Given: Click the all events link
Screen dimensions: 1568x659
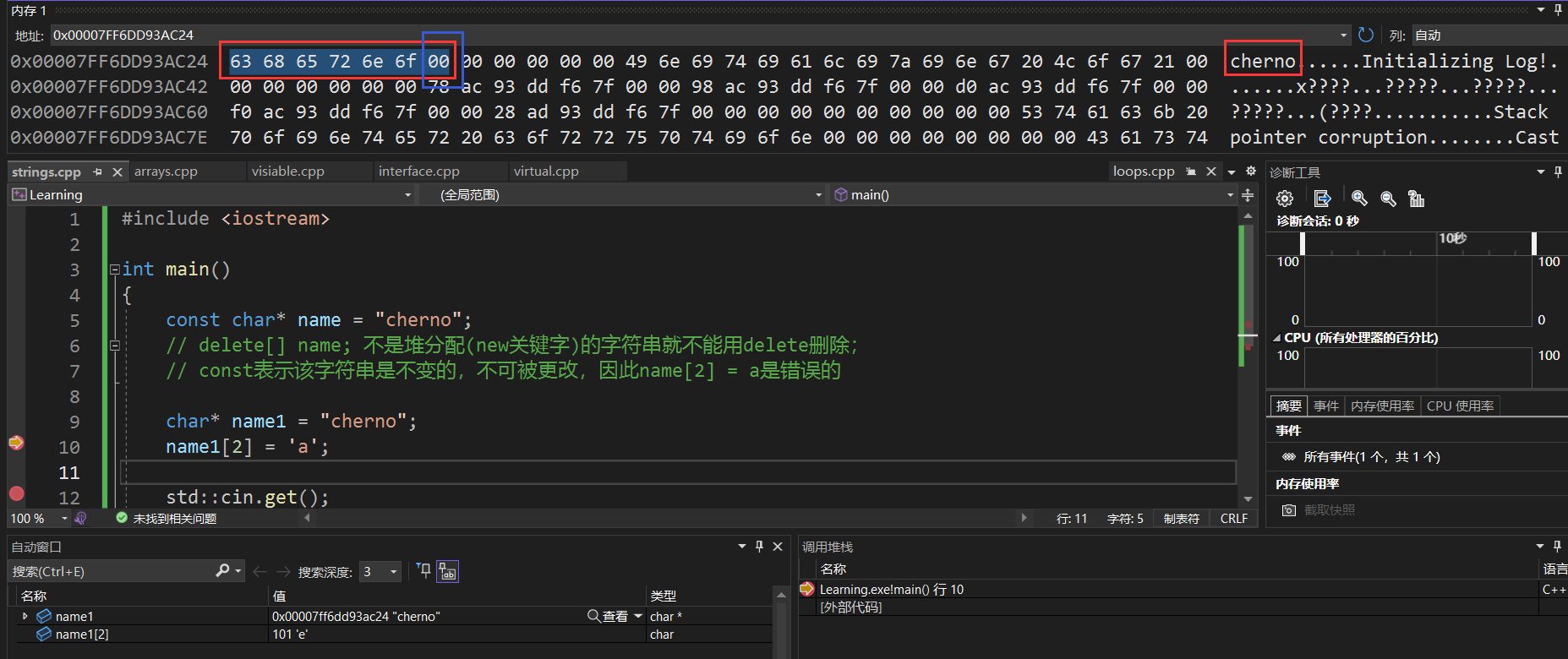Looking at the screenshot, I should [1371, 457].
